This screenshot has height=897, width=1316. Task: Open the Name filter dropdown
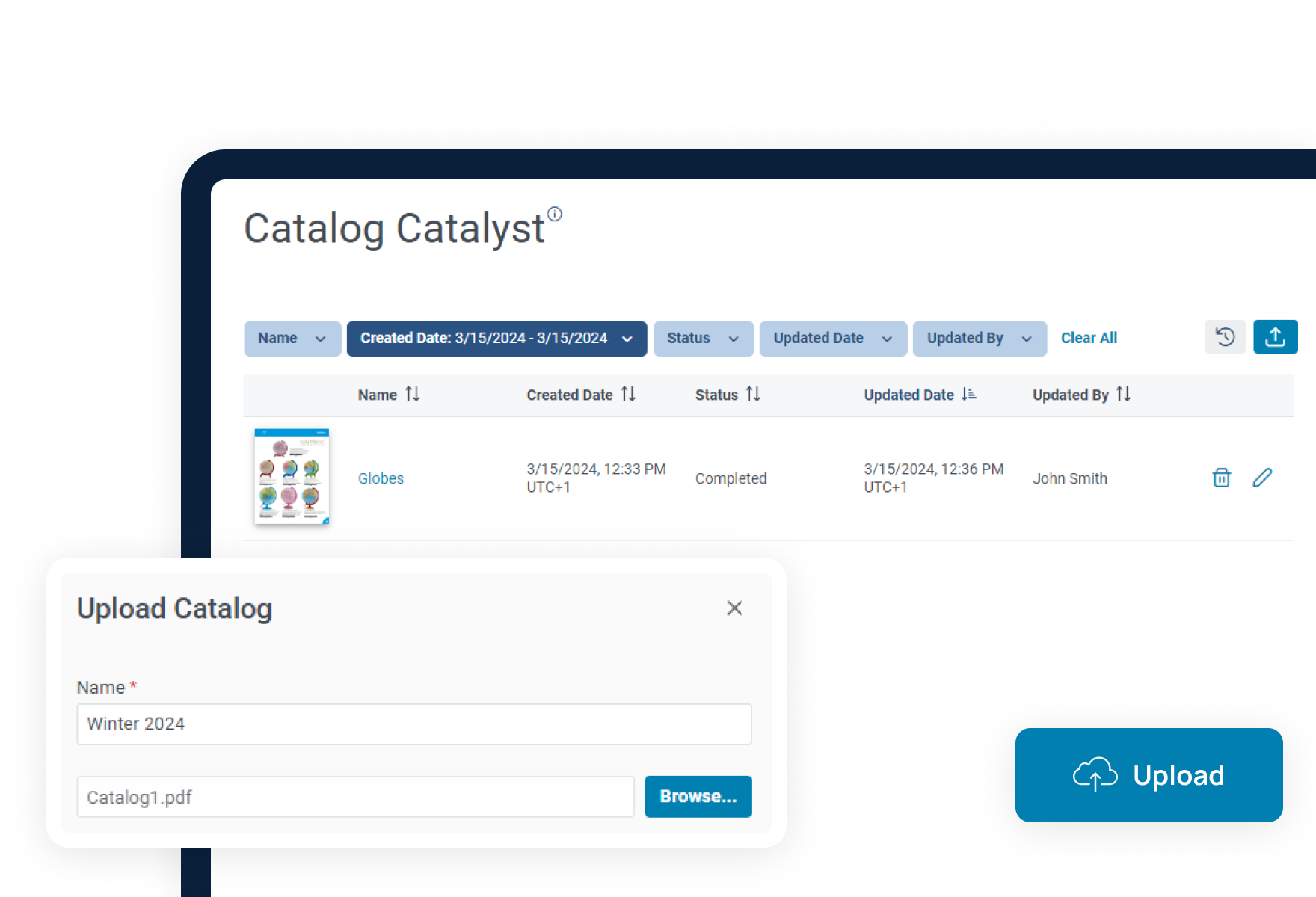click(x=292, y=339)
